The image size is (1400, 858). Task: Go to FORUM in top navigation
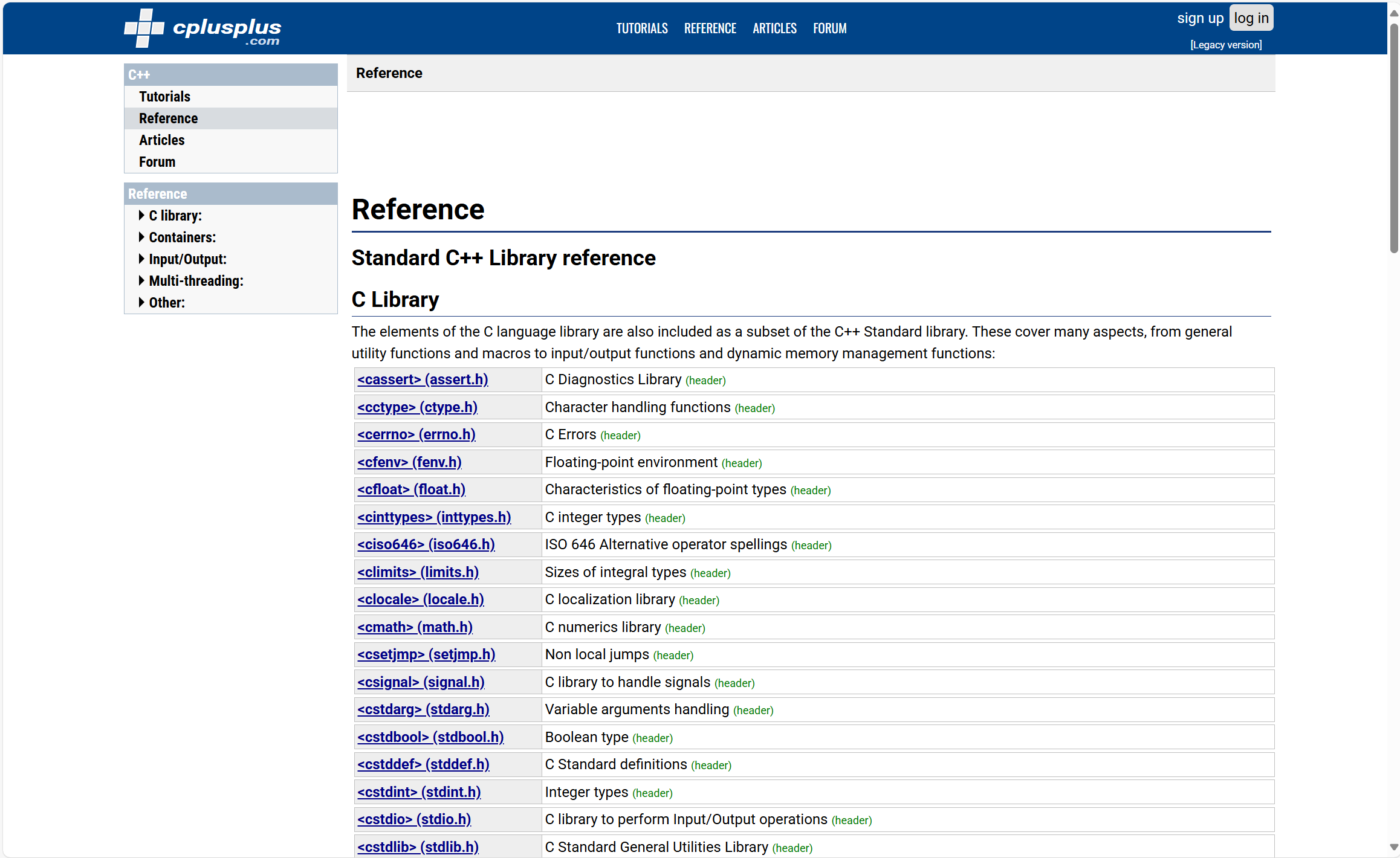tap(829, 28)
